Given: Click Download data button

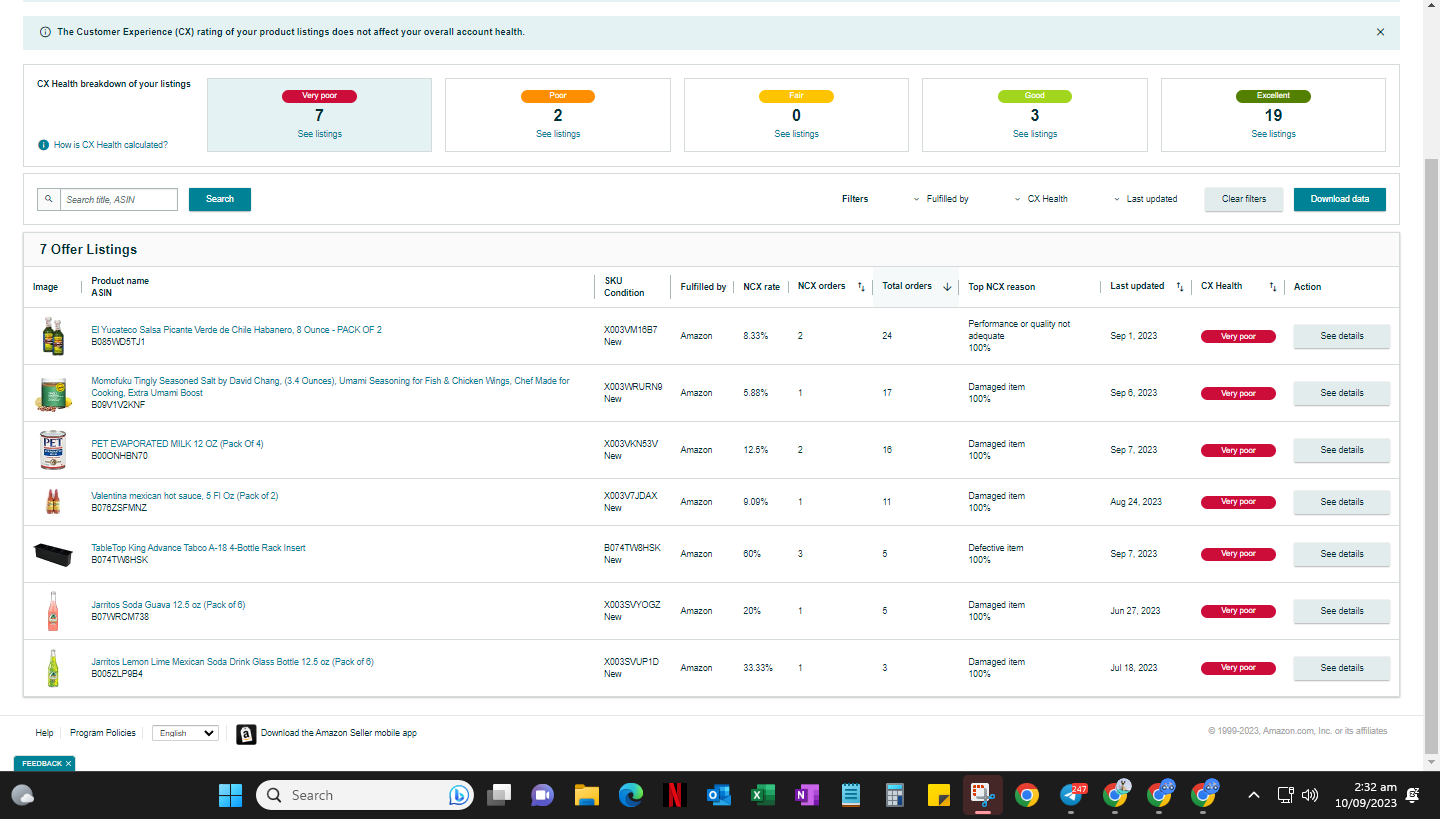Looking at the screenshot, I should point(1340,199).
